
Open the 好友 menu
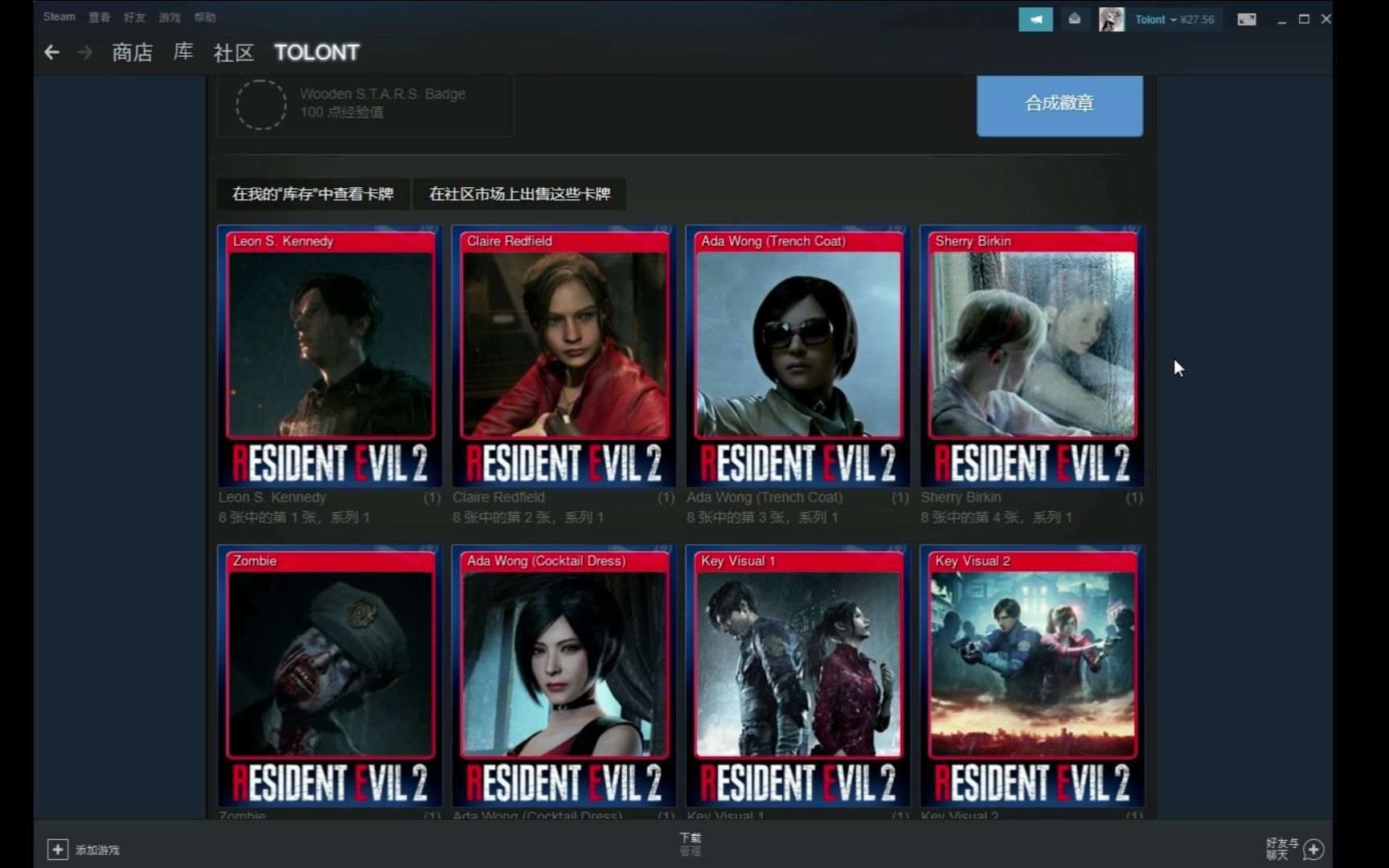click(x=134, y=17)
